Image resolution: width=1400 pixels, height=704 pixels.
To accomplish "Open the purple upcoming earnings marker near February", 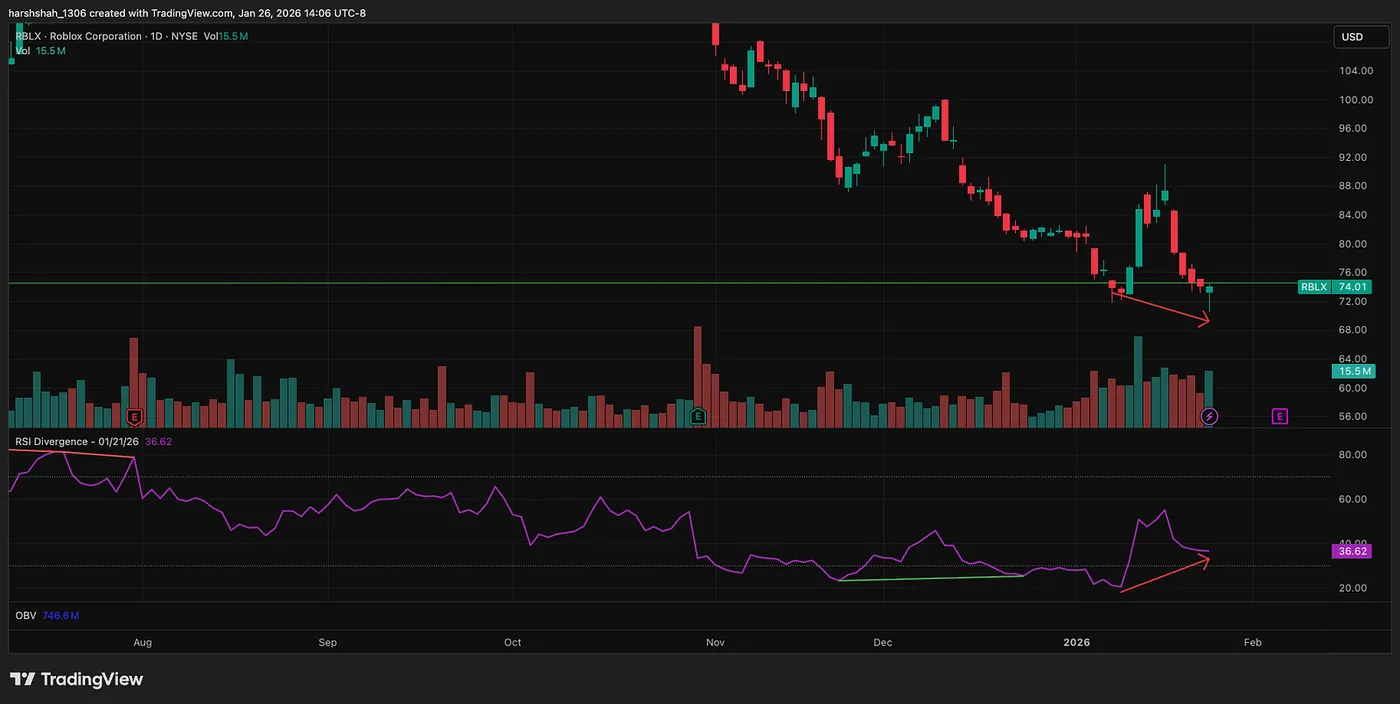I will click(x=1280, y=415).
